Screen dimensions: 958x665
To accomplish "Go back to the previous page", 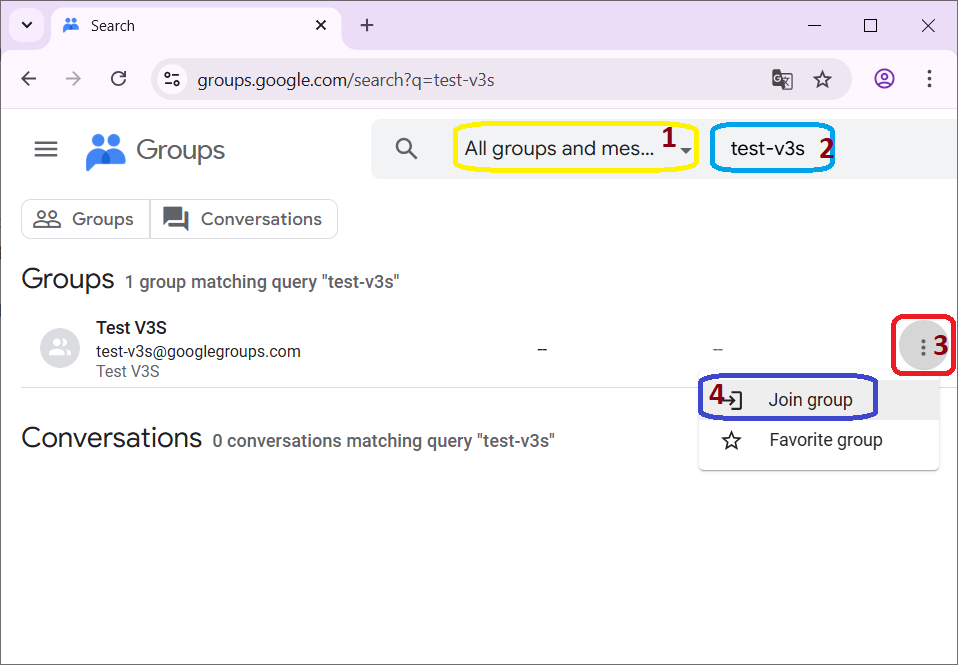I will [x=29, y=79].
